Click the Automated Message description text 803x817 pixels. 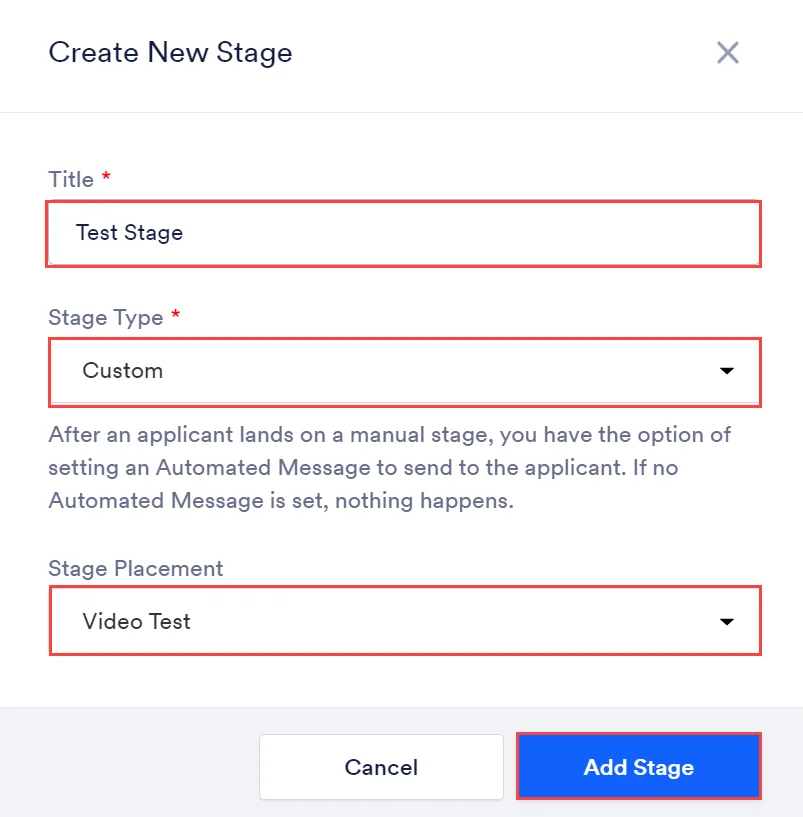tap(389, 468)
